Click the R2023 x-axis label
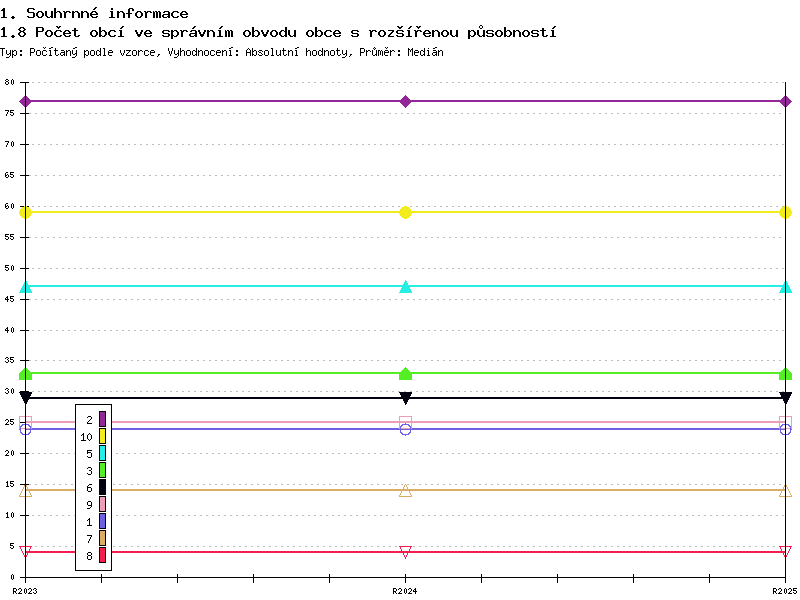 pos(25,591)
